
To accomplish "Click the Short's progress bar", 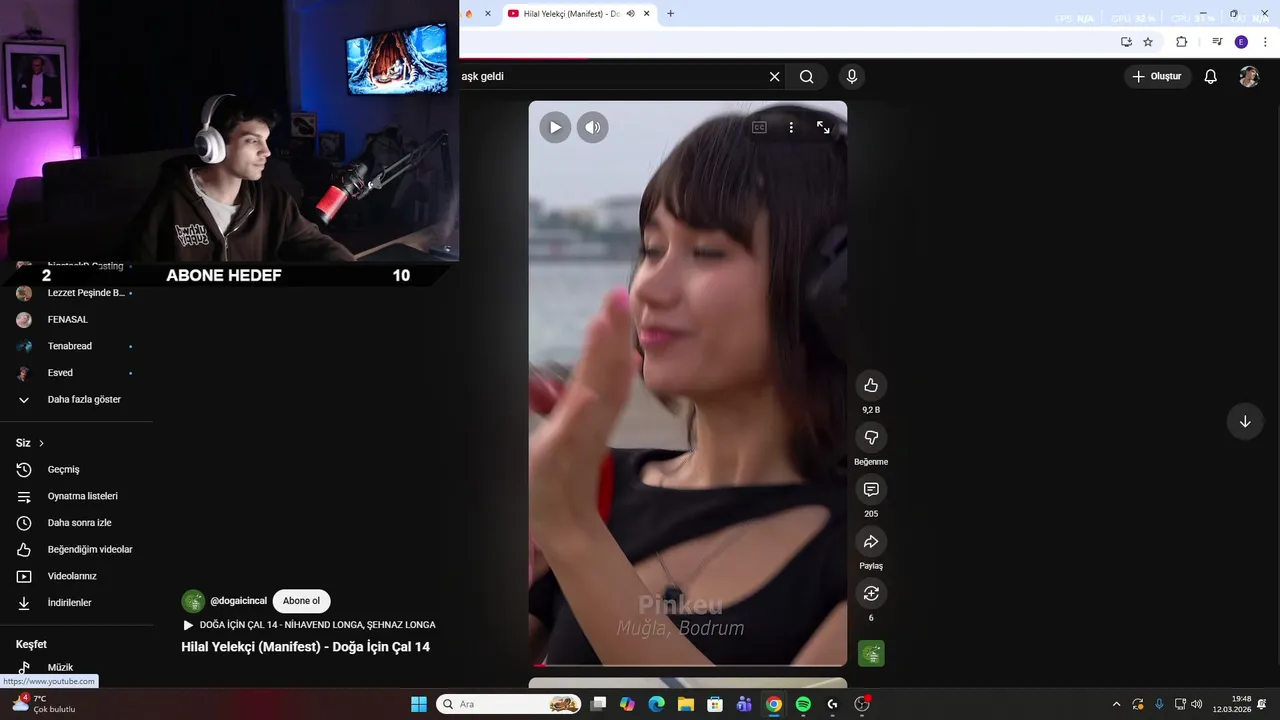I will click(688, 664).
